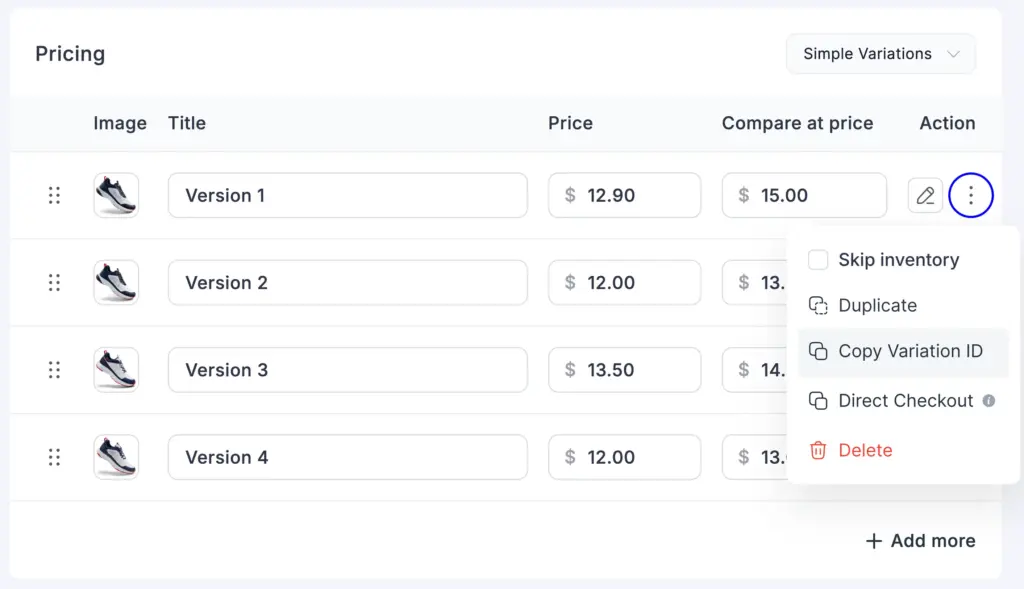This screenshot has height=589, width=1024.
Task: Choose Delete from the actions menu
Action: tap(866, 450)
